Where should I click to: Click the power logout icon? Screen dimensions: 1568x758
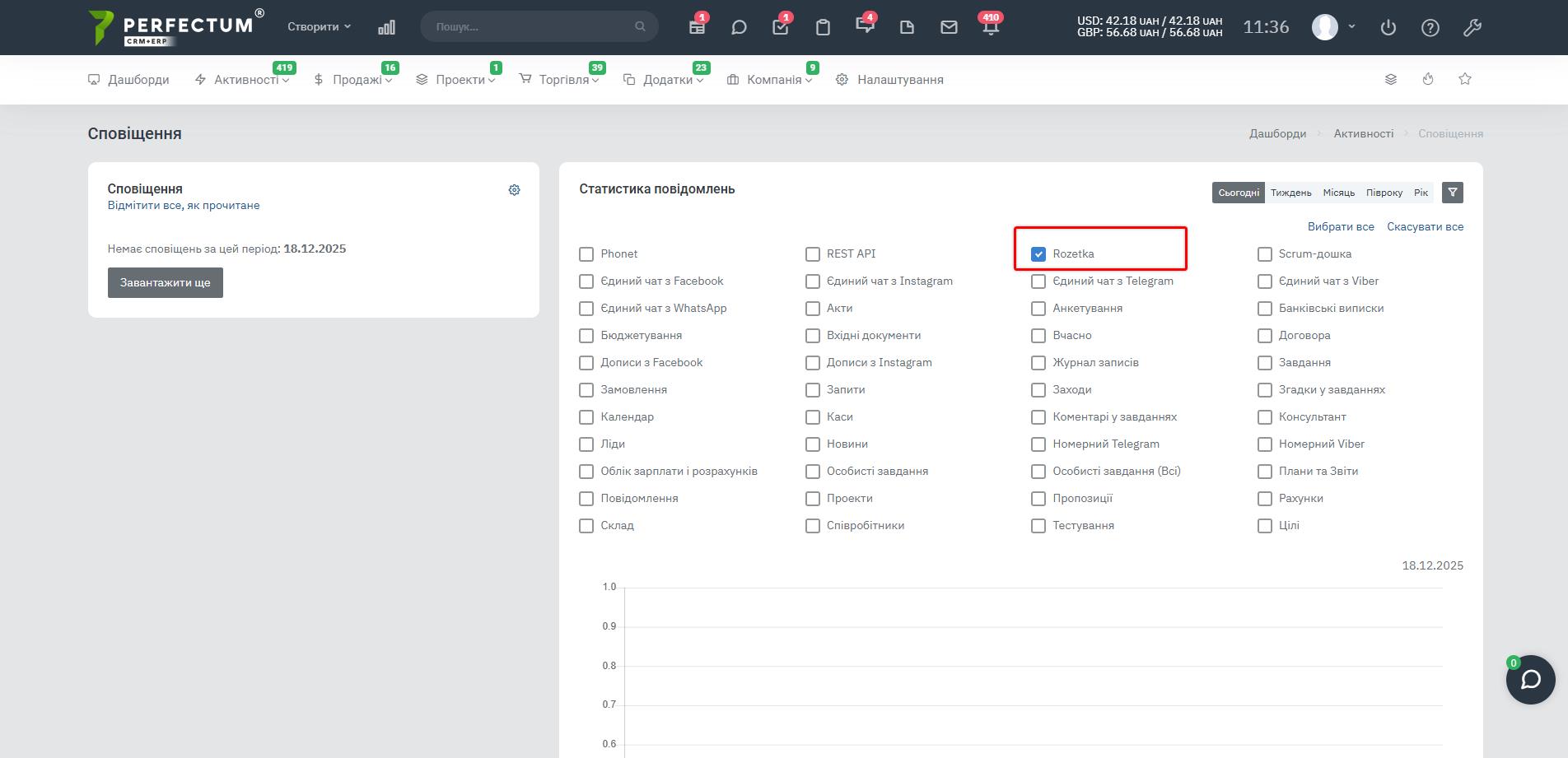tap(1388, 27)
